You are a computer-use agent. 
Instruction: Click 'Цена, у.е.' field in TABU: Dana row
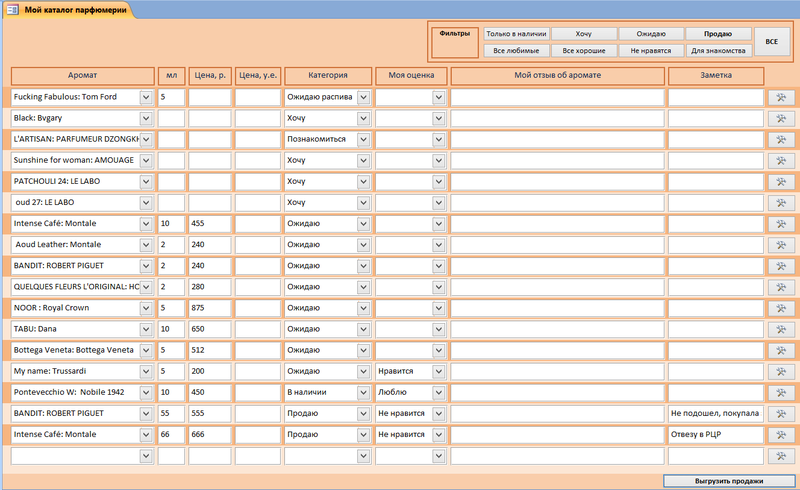(258, 329)
